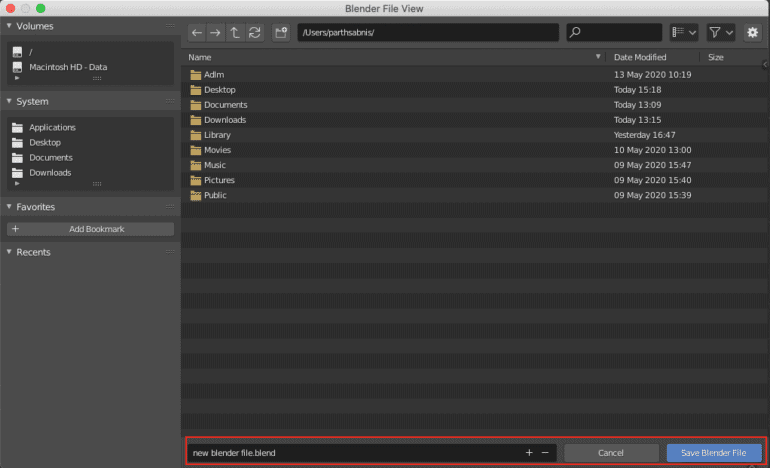Select the Documents folder in file list
This screenshot has height=468, width=770.
coord(225,105)
